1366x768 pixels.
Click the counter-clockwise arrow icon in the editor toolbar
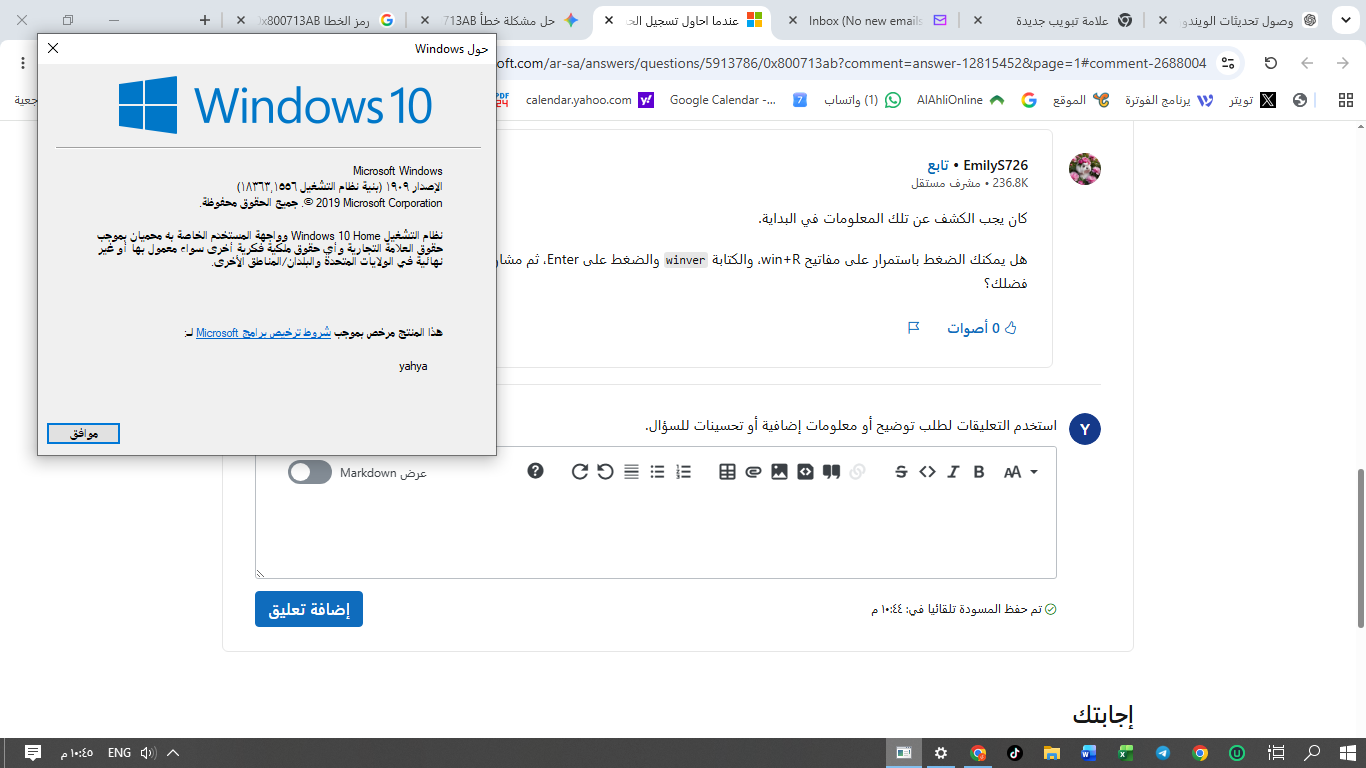[605, 472]
